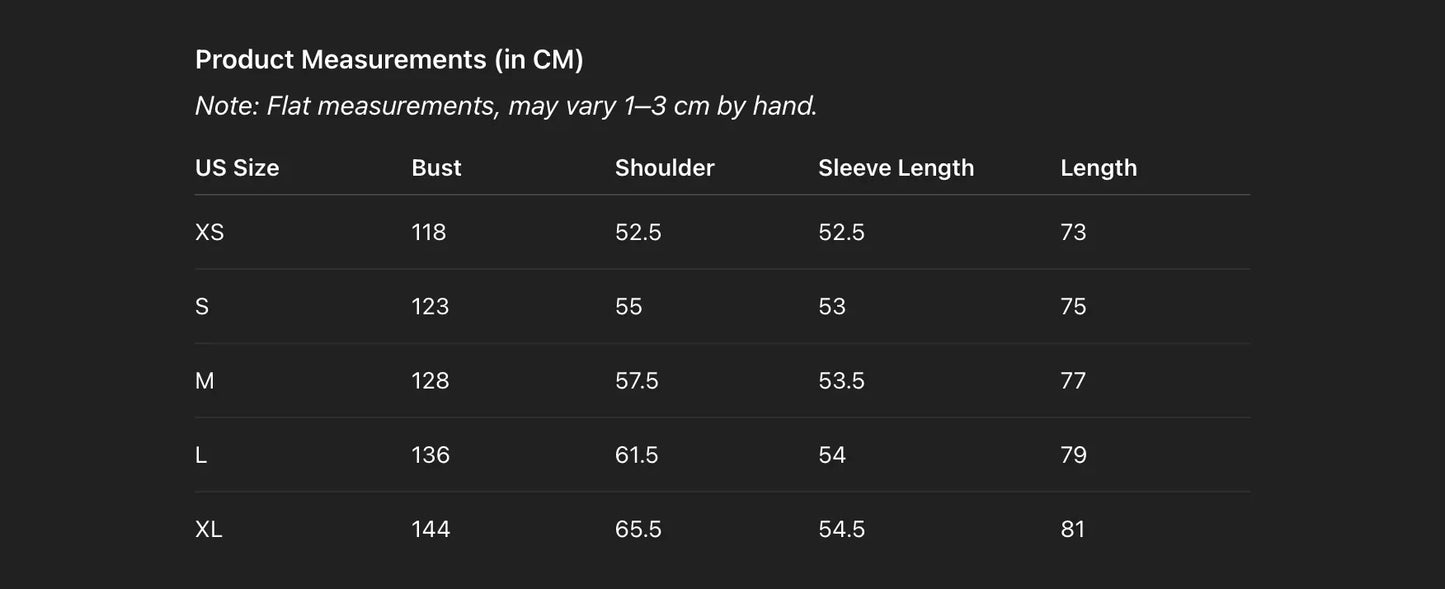Select the L length value 79
The height and width of the screenshot is (589, 1445).
tap(1073, 455)
